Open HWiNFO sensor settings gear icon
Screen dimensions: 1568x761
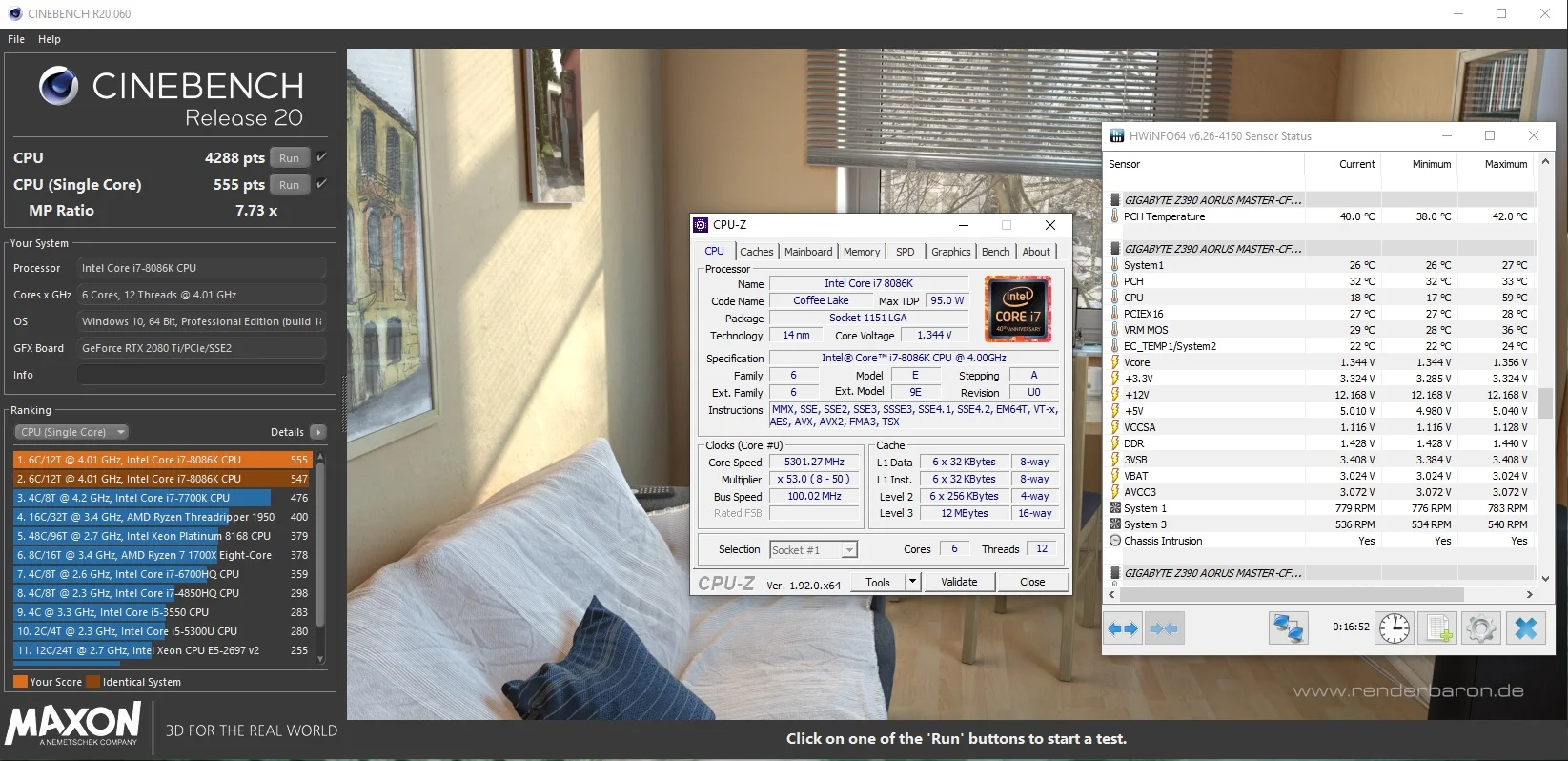(1481, 628)
